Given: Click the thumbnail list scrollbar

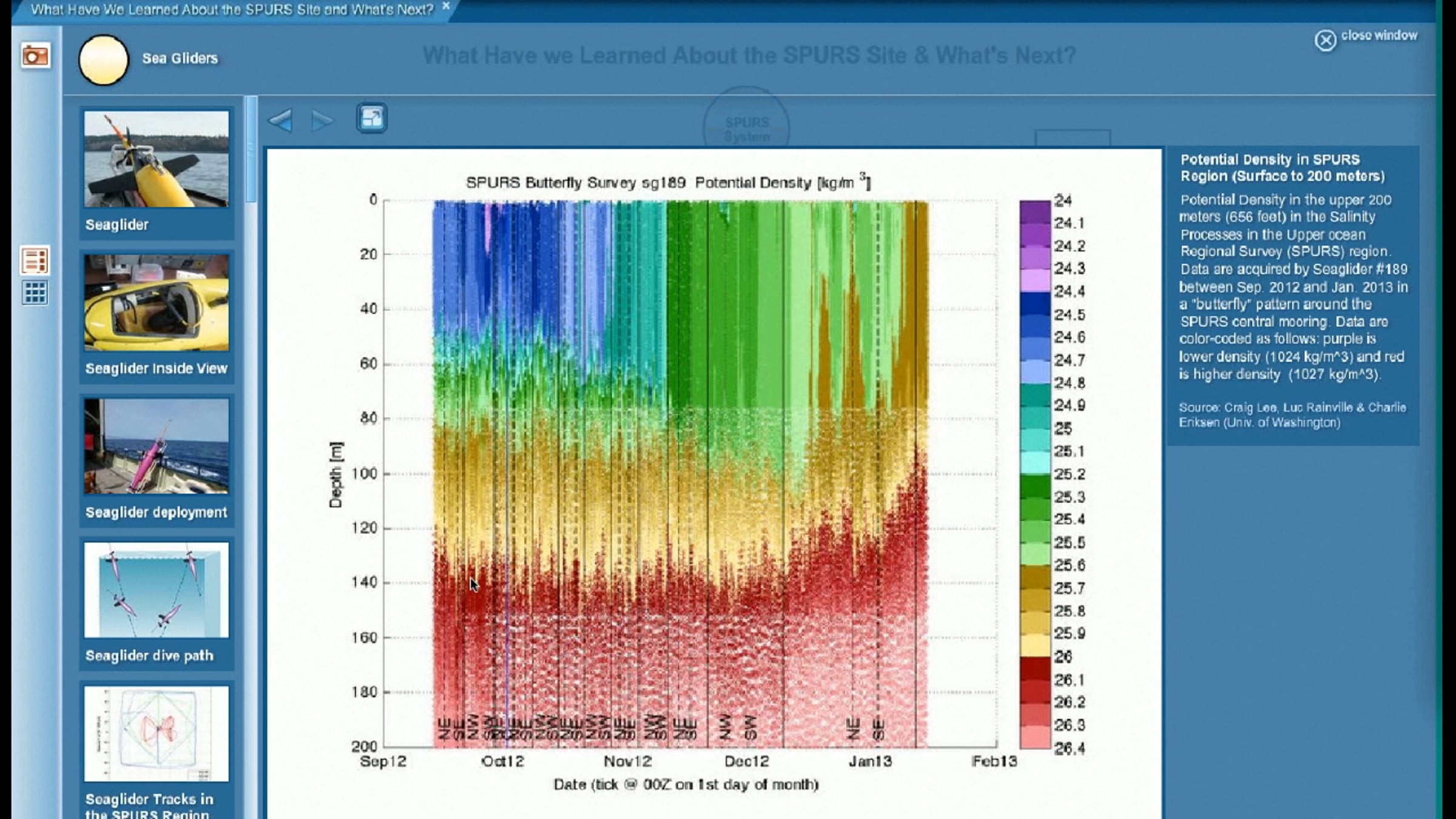Looking at the screenshot, I should [x=251, y=149].
